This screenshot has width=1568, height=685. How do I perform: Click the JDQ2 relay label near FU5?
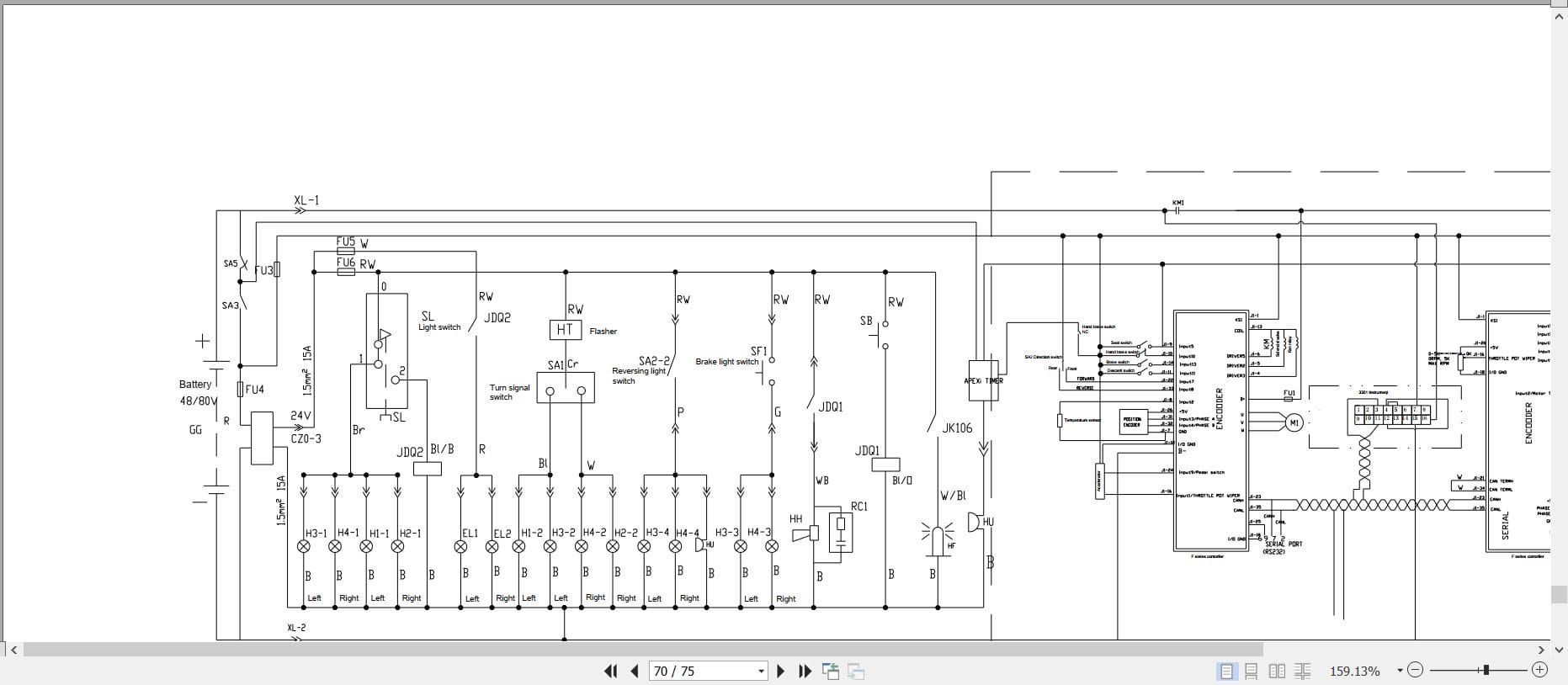497,317
